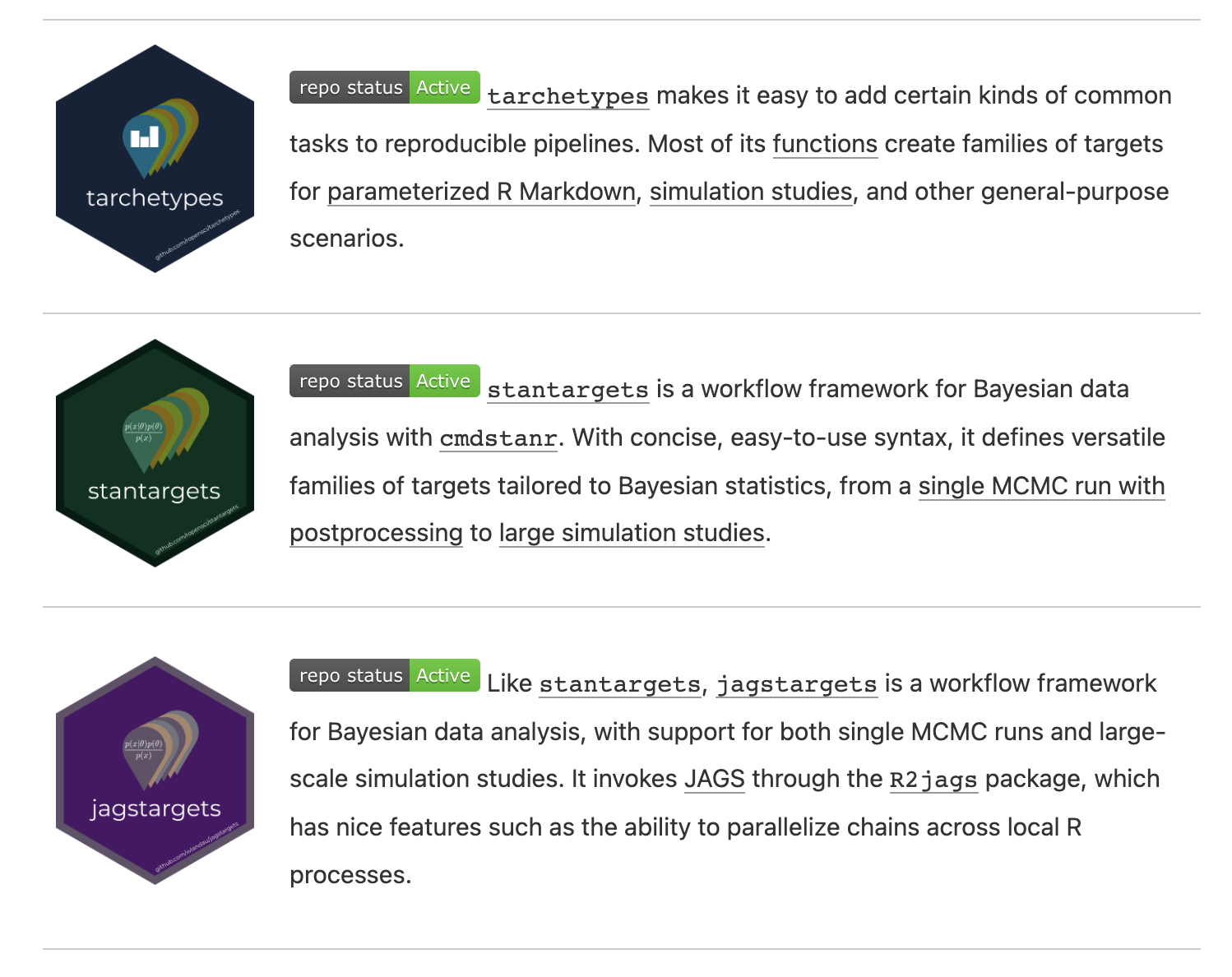Follow the functions link
This screenshot has width=1232, height=977.
(x=825, y=144)
